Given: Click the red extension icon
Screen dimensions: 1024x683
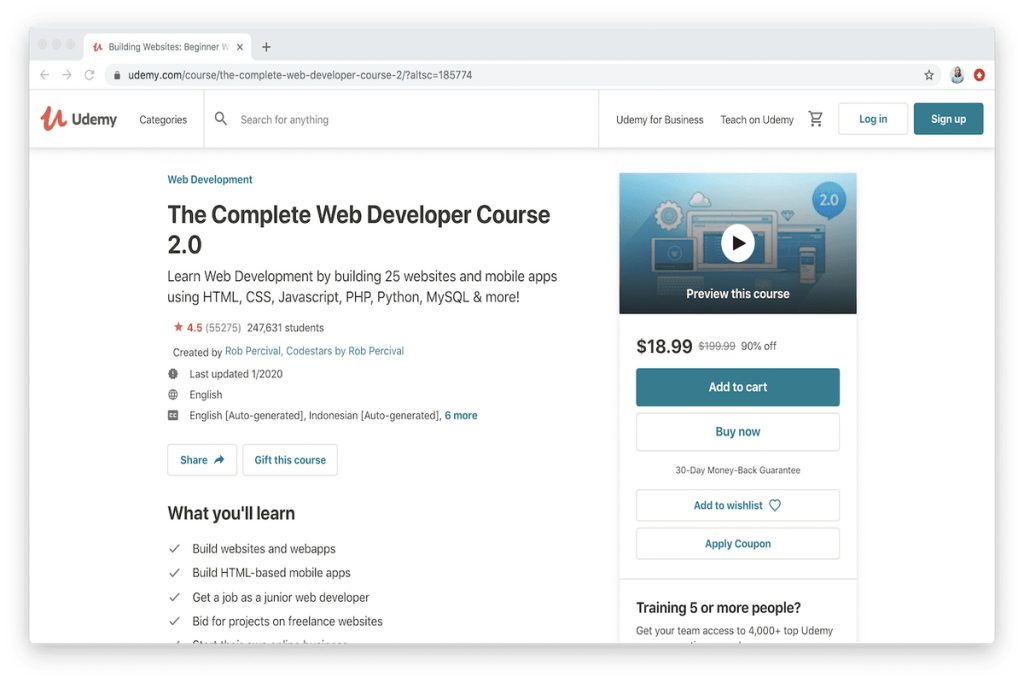Looking at the screenshot, I should (x=979, y=75).
